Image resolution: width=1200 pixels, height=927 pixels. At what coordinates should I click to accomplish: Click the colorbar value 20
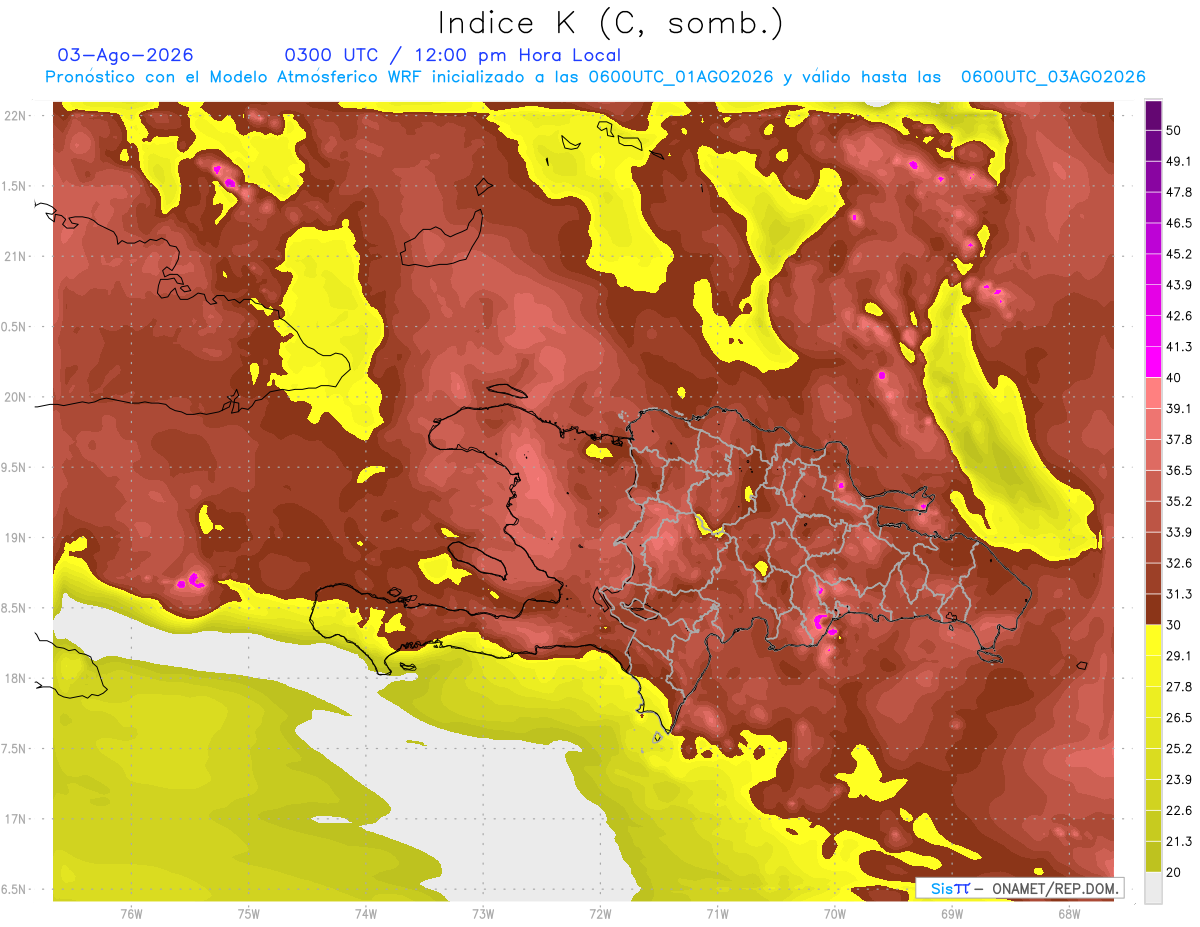click(x=1175, y=871)
